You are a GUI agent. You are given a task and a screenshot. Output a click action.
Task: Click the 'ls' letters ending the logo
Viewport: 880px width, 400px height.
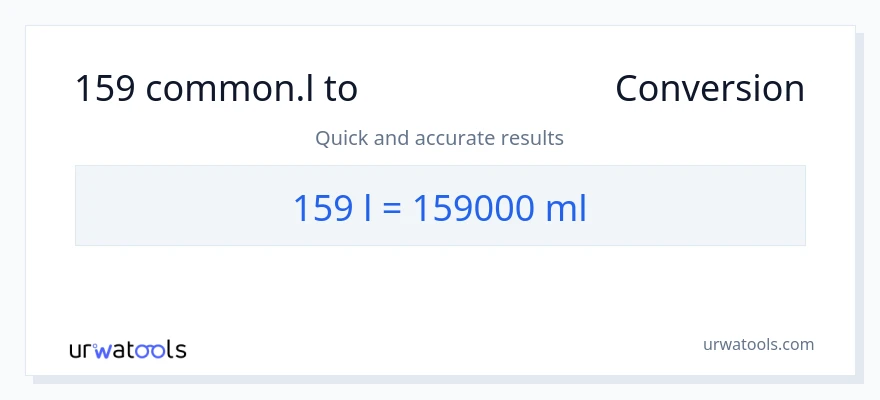click(x=178, y=350)
